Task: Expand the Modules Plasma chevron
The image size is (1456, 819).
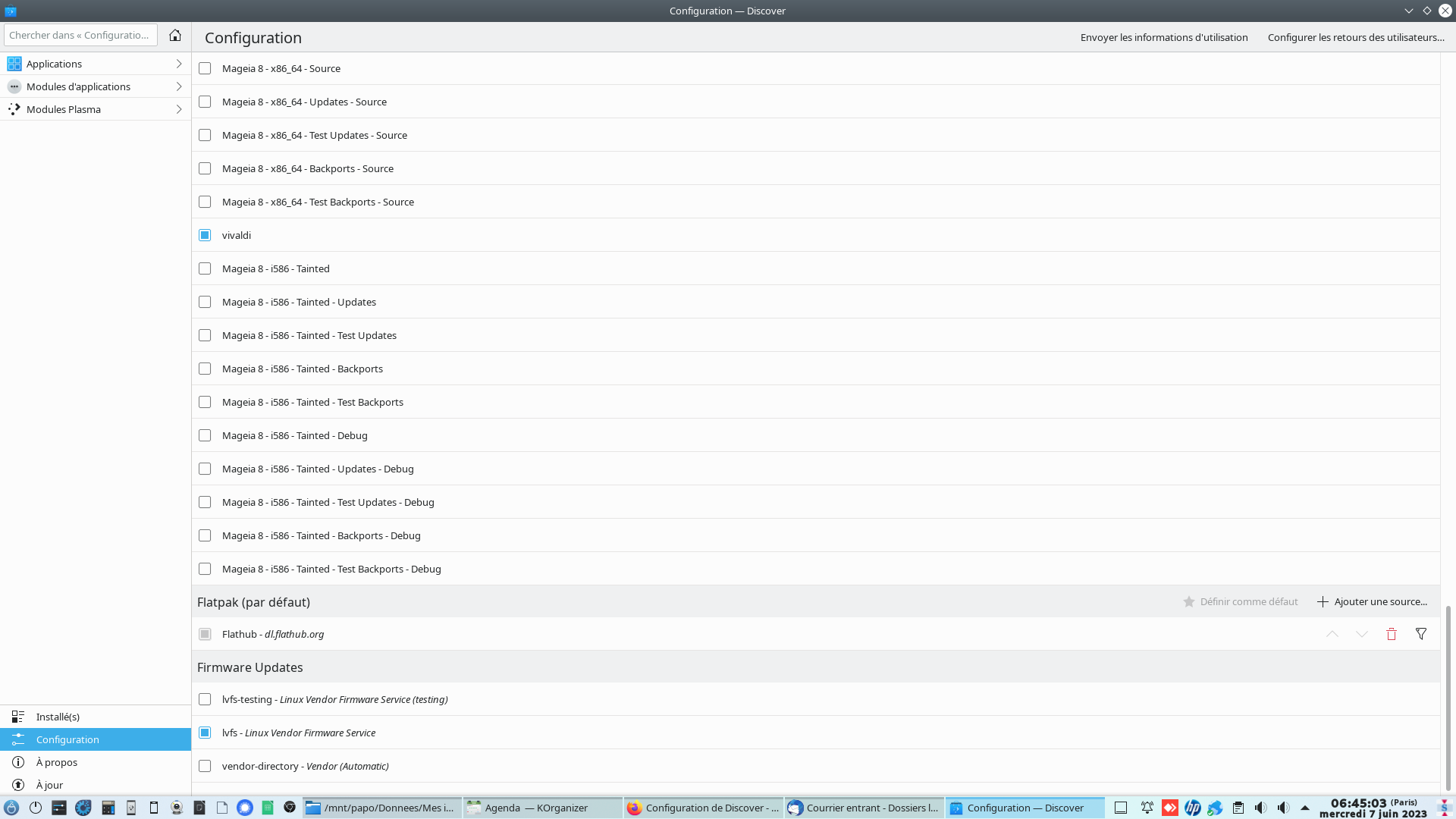Action: pos(179,109)
